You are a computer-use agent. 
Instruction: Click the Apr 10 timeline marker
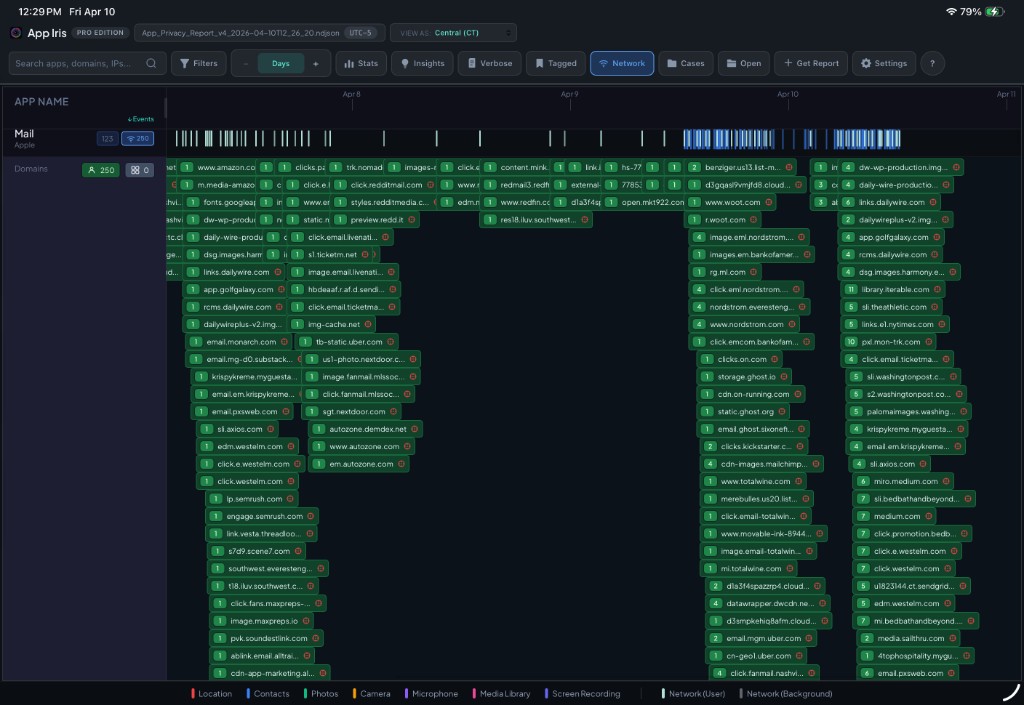click(788, 95)
